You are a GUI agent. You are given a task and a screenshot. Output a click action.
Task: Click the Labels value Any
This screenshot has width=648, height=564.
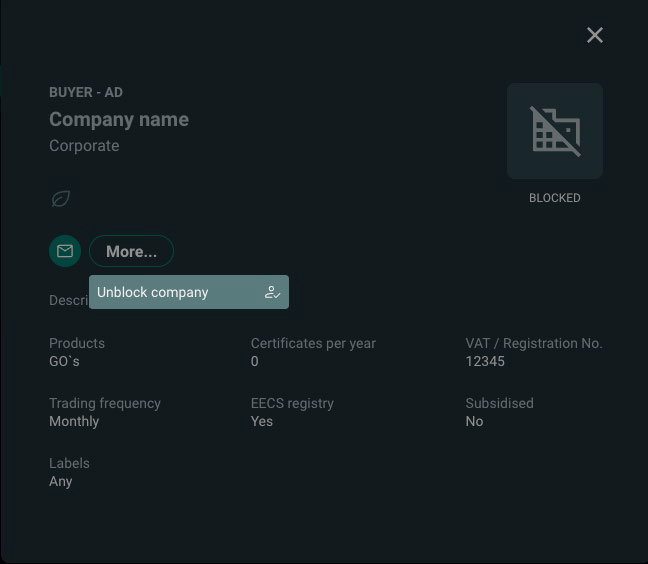(61, 482)
